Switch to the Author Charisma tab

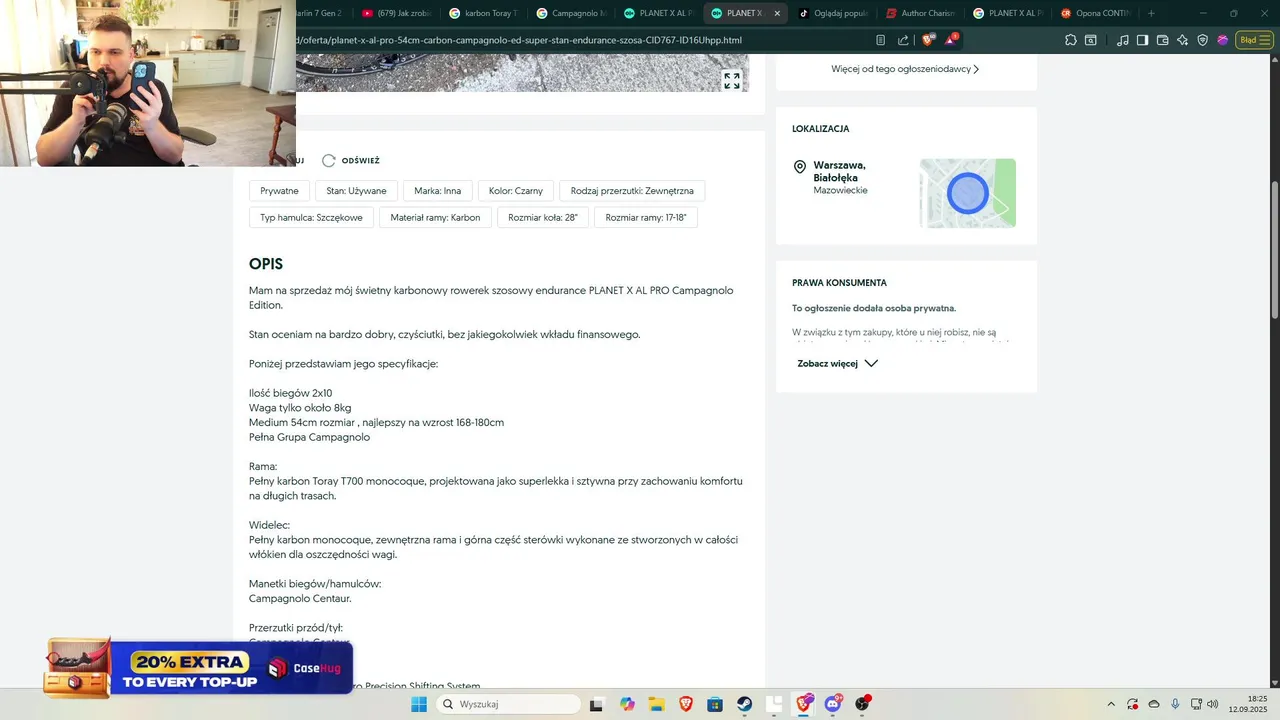920,13
